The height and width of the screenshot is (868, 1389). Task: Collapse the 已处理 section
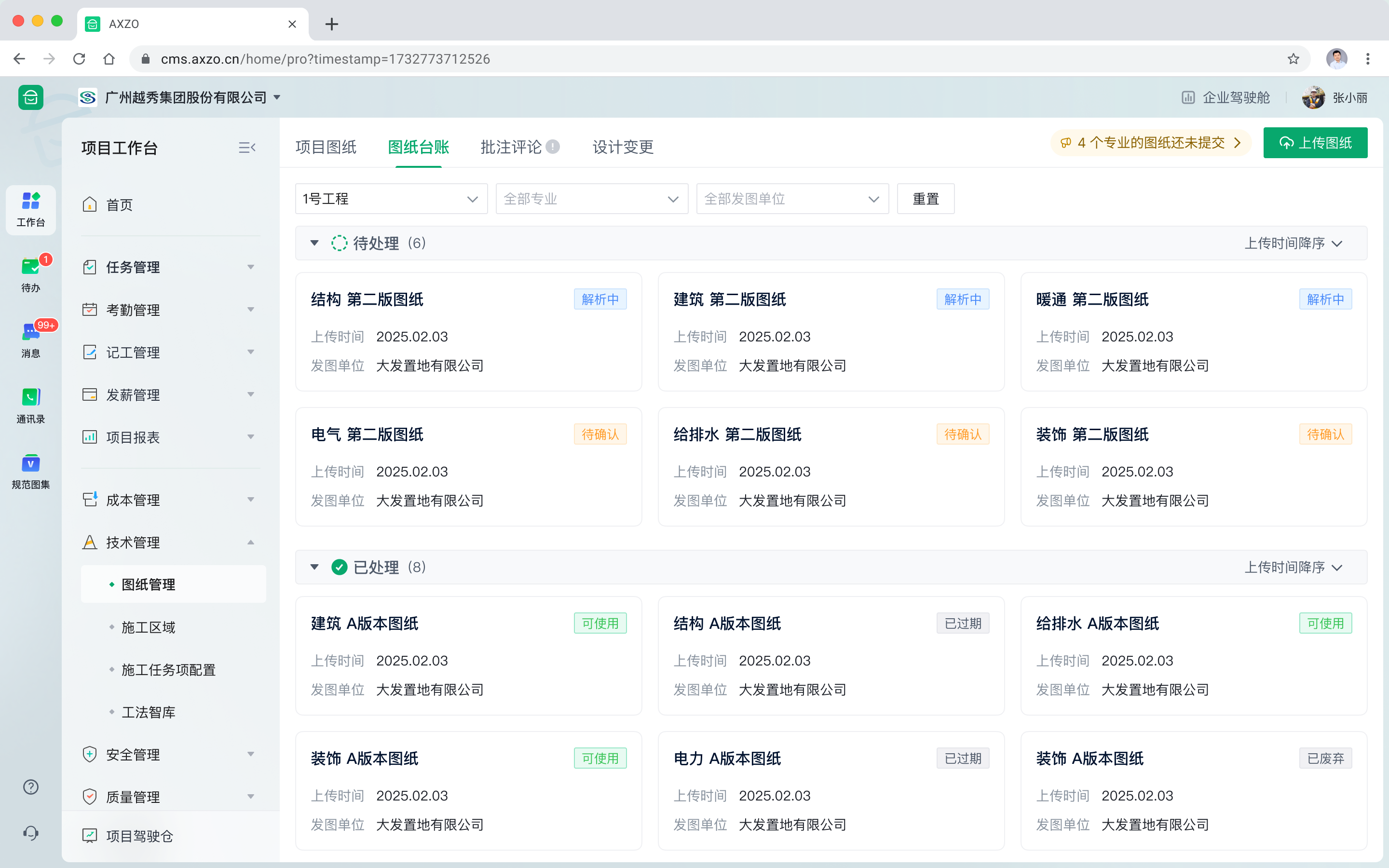pyautogui.click(x=314, y=567)
